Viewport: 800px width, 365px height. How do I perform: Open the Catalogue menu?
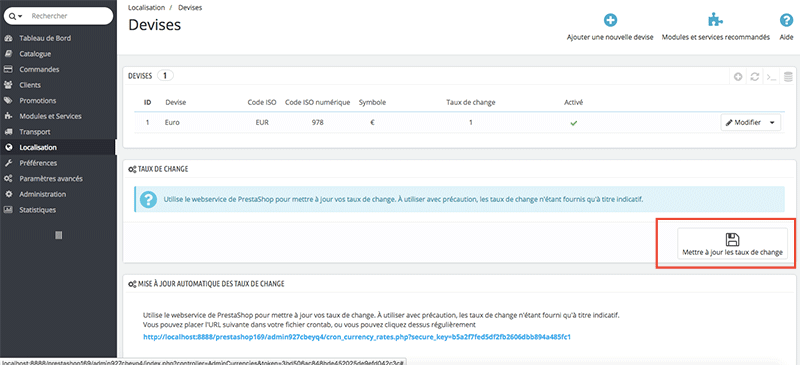pyautogui.click(x=35, y=54)
